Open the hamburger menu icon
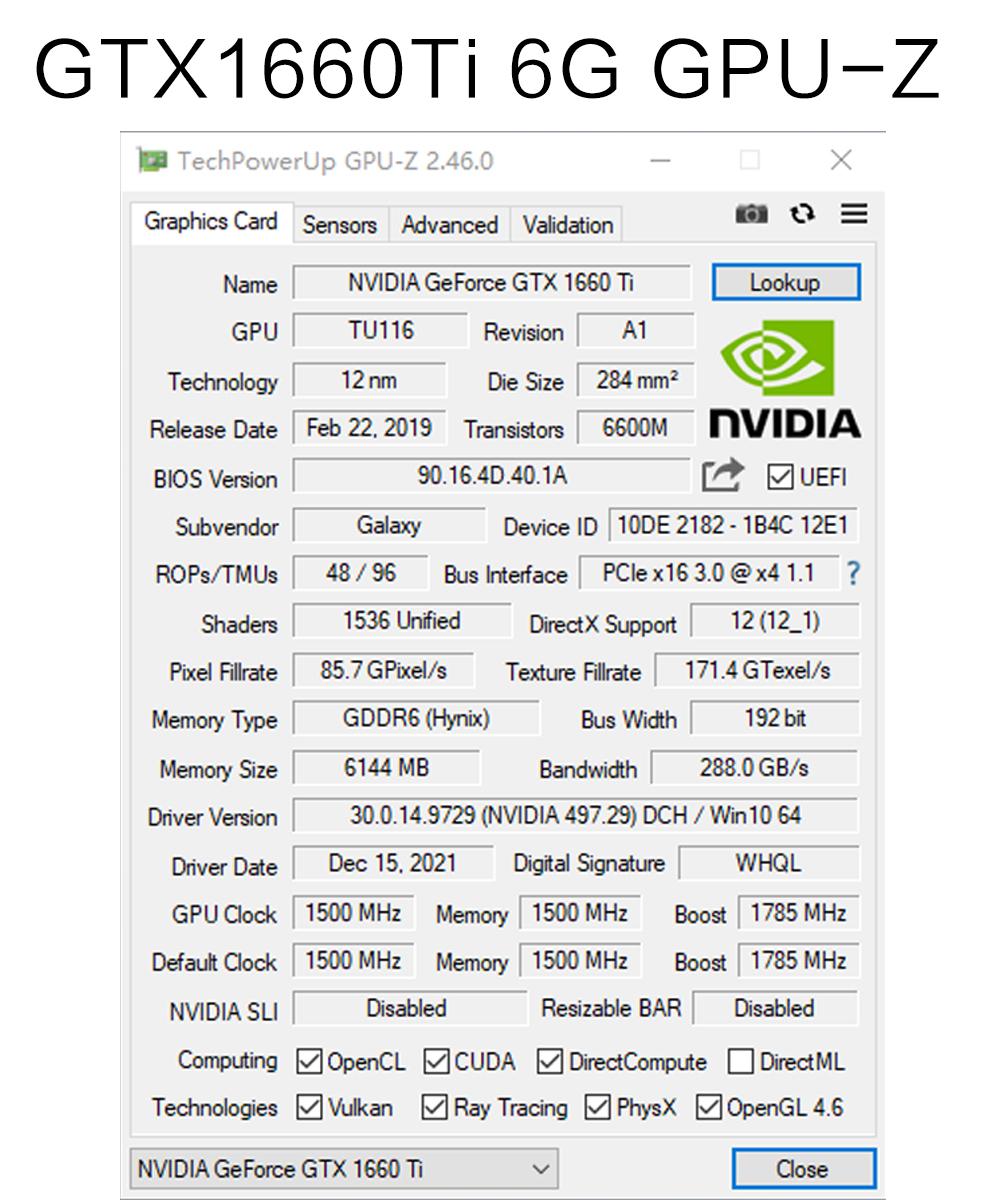This screenshot has width=1000, height=1200. tap(854, 214)
